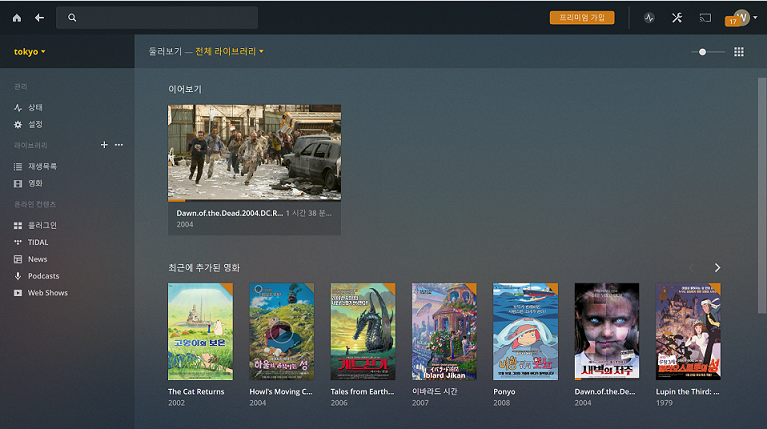Open the Lupin the Third poster
The image size is (767, 429).
click(688, 331)
